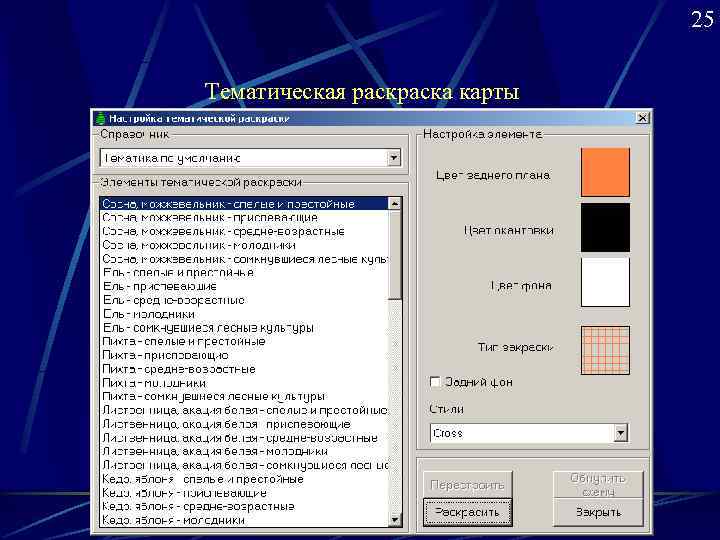
Task: Select Ель - молодняки row
Action: (244, 314)
